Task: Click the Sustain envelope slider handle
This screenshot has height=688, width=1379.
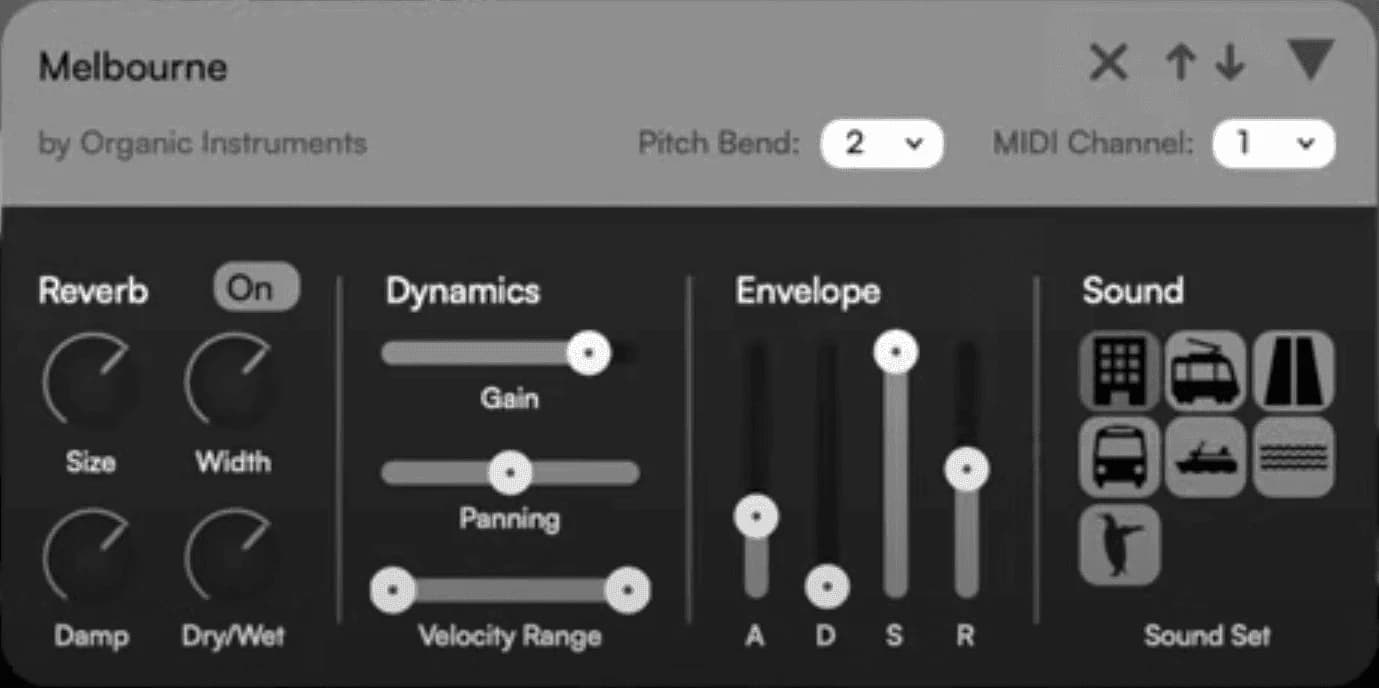Action: point(896,352)
